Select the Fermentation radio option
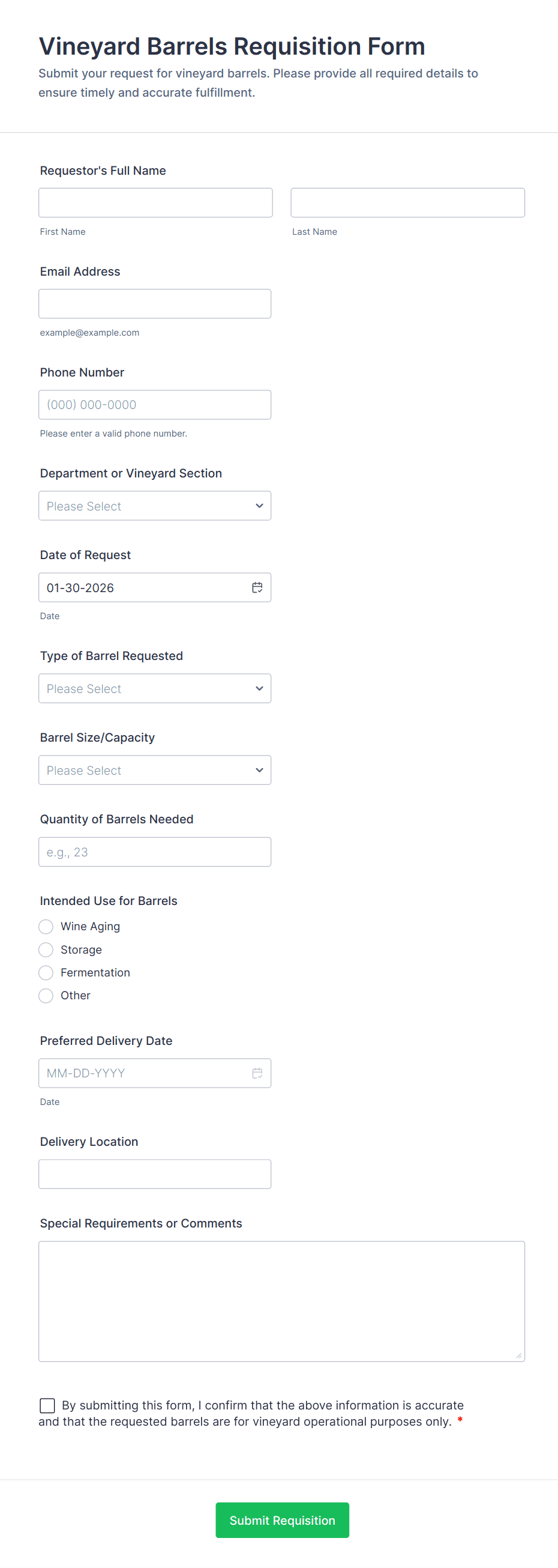This screenshot has width=558, height=1568. click(x=46, y=973)
